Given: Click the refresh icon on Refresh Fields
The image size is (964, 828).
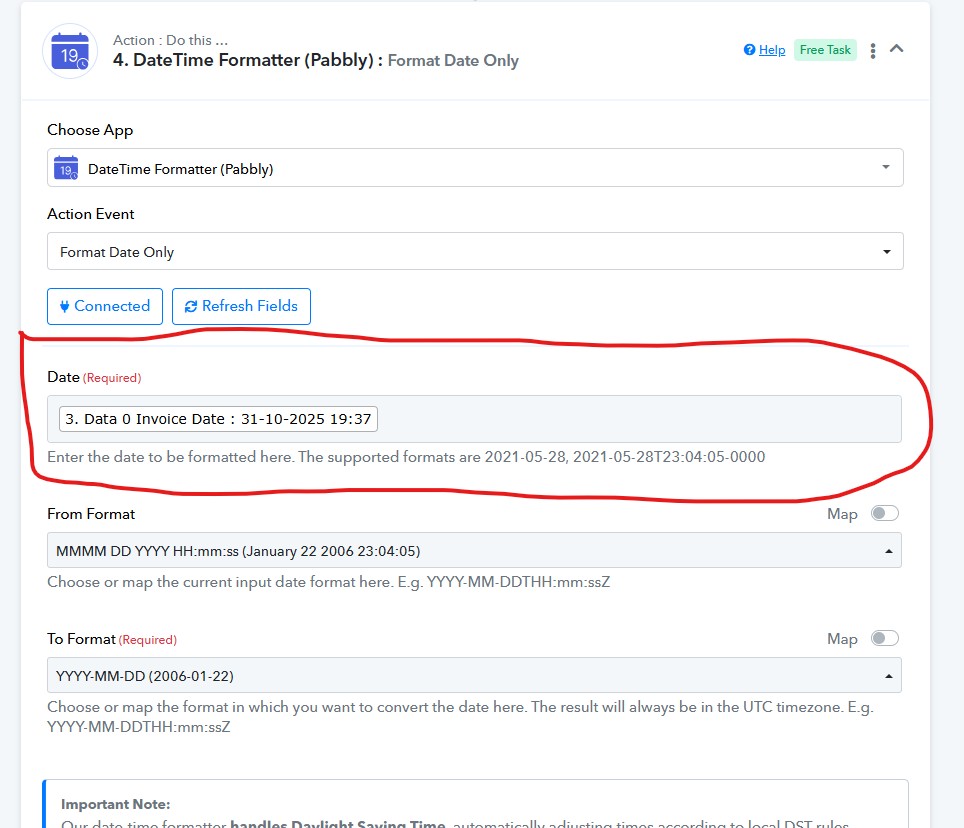Looking at the screenshot, I should pos(191,306).
